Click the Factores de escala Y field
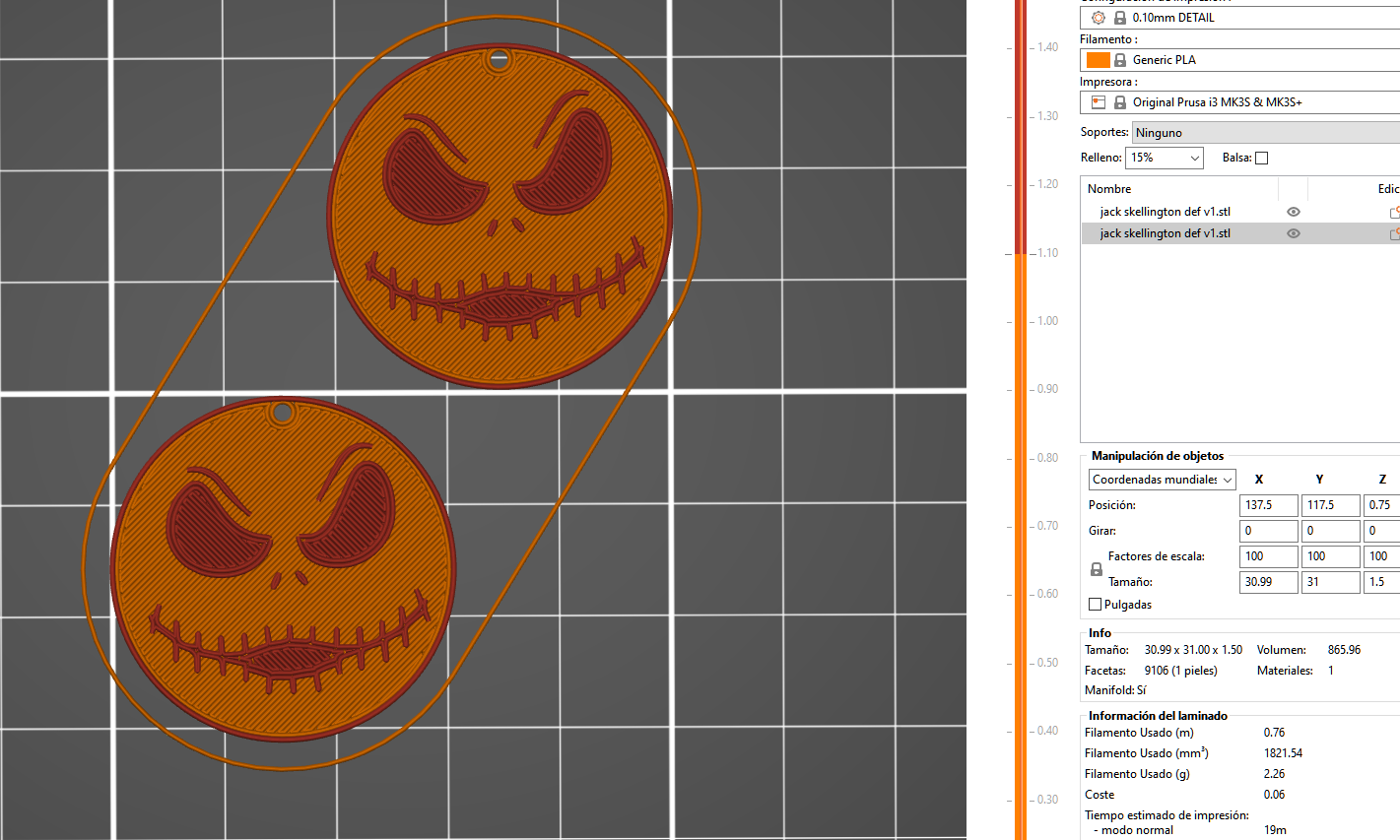This screenshot has width=1400, height=840. (x=1330, y=556)
